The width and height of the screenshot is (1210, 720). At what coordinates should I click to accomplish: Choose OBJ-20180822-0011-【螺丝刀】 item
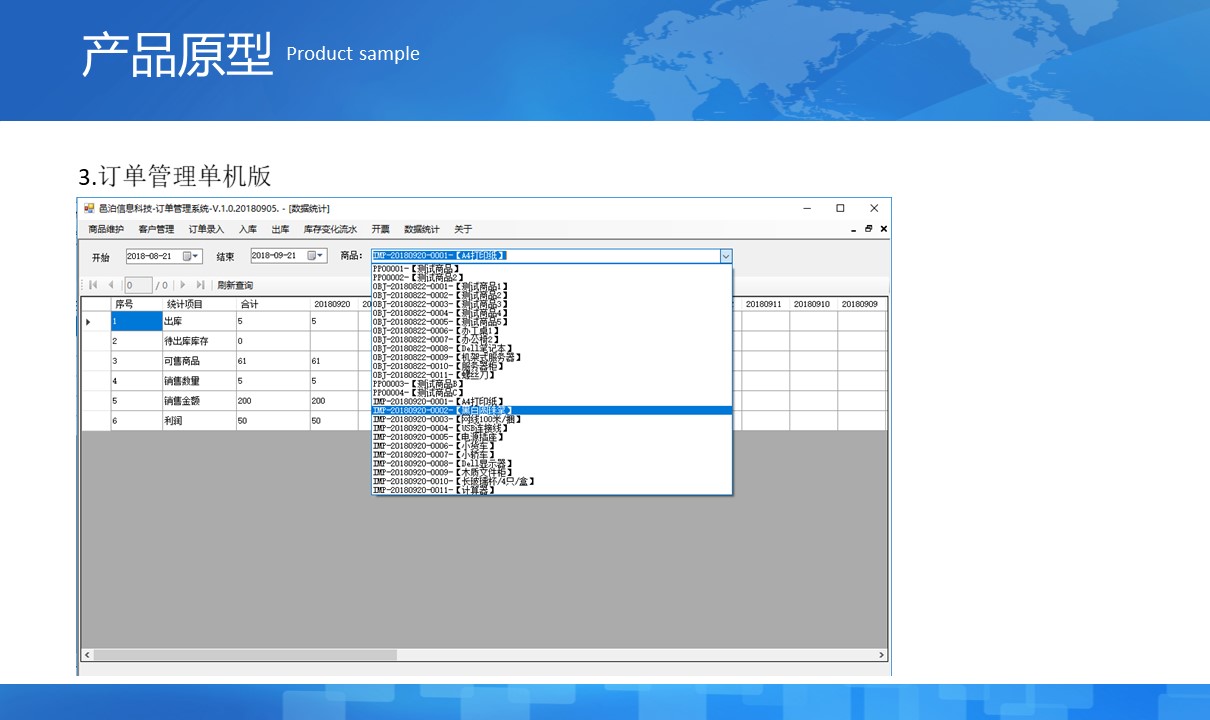coord(552,374)
